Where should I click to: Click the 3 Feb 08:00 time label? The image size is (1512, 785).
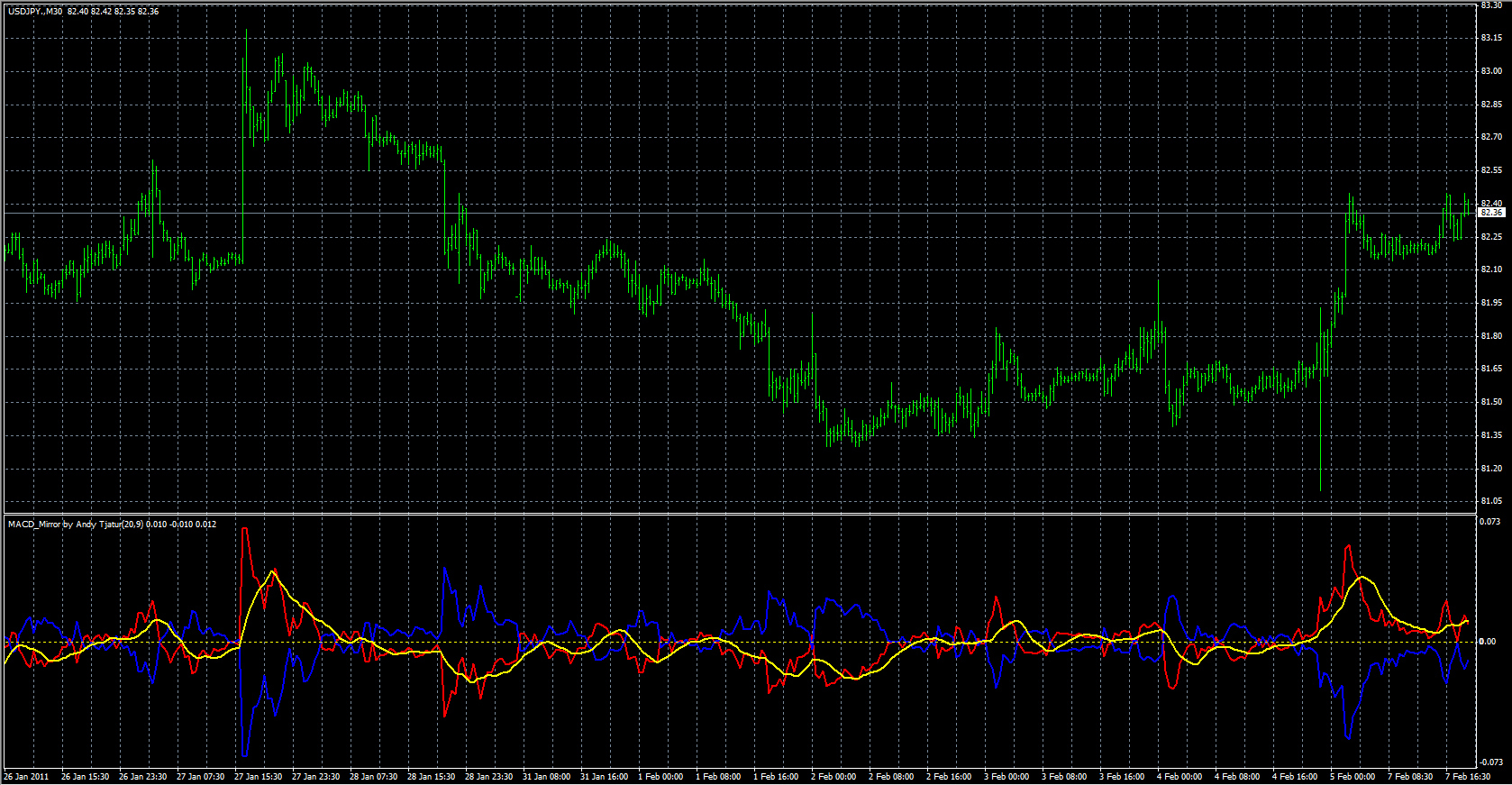coord(1064,777)
